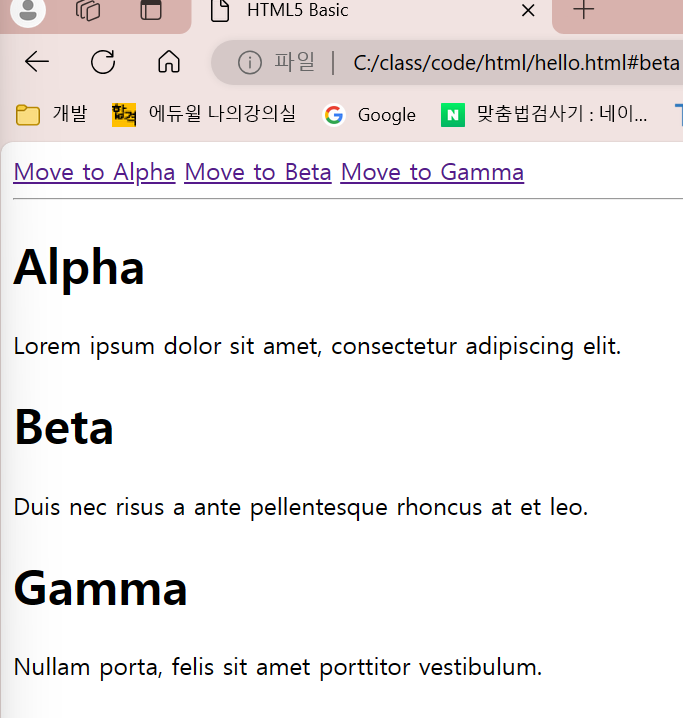The width and height of the screenshot is (683, 718).
Task: Follow the Move to Alpha link
Action: [x=94, y=173]
